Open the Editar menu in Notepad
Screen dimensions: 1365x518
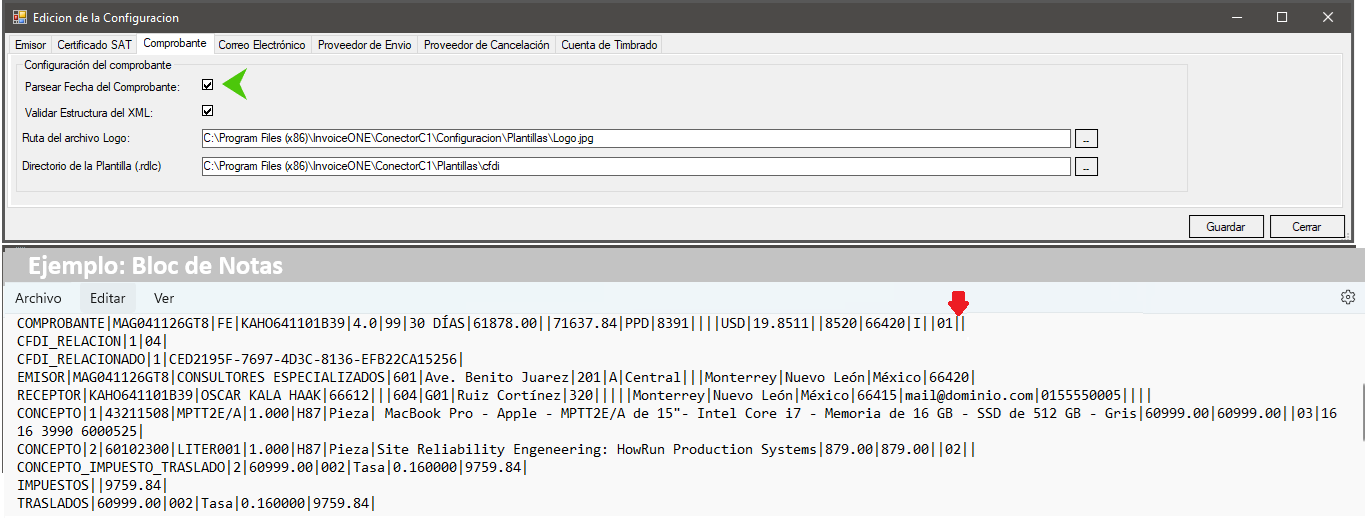pos(107,298)
